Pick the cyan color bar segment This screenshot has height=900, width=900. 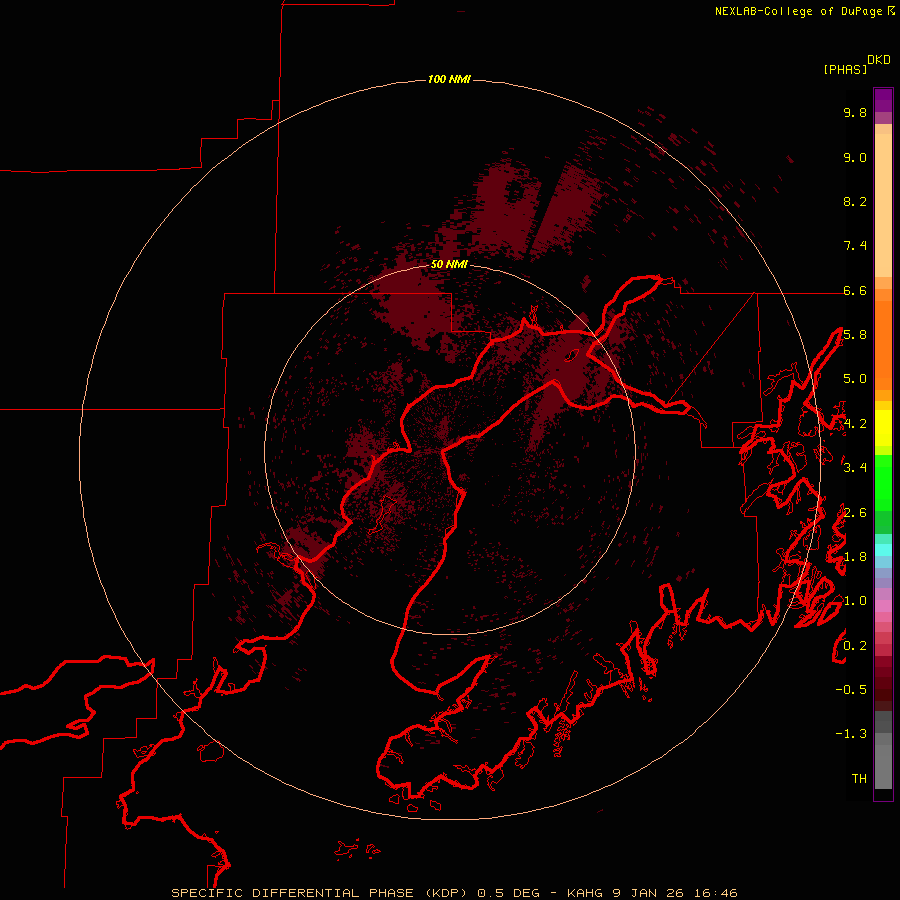pos(883,550)
